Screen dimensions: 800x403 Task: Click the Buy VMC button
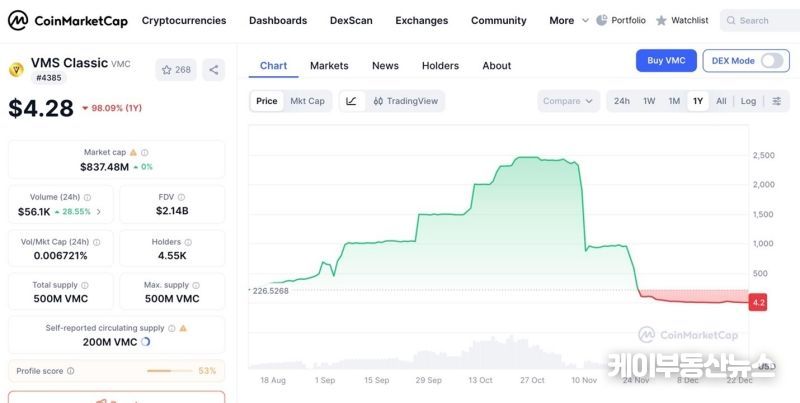666,61
